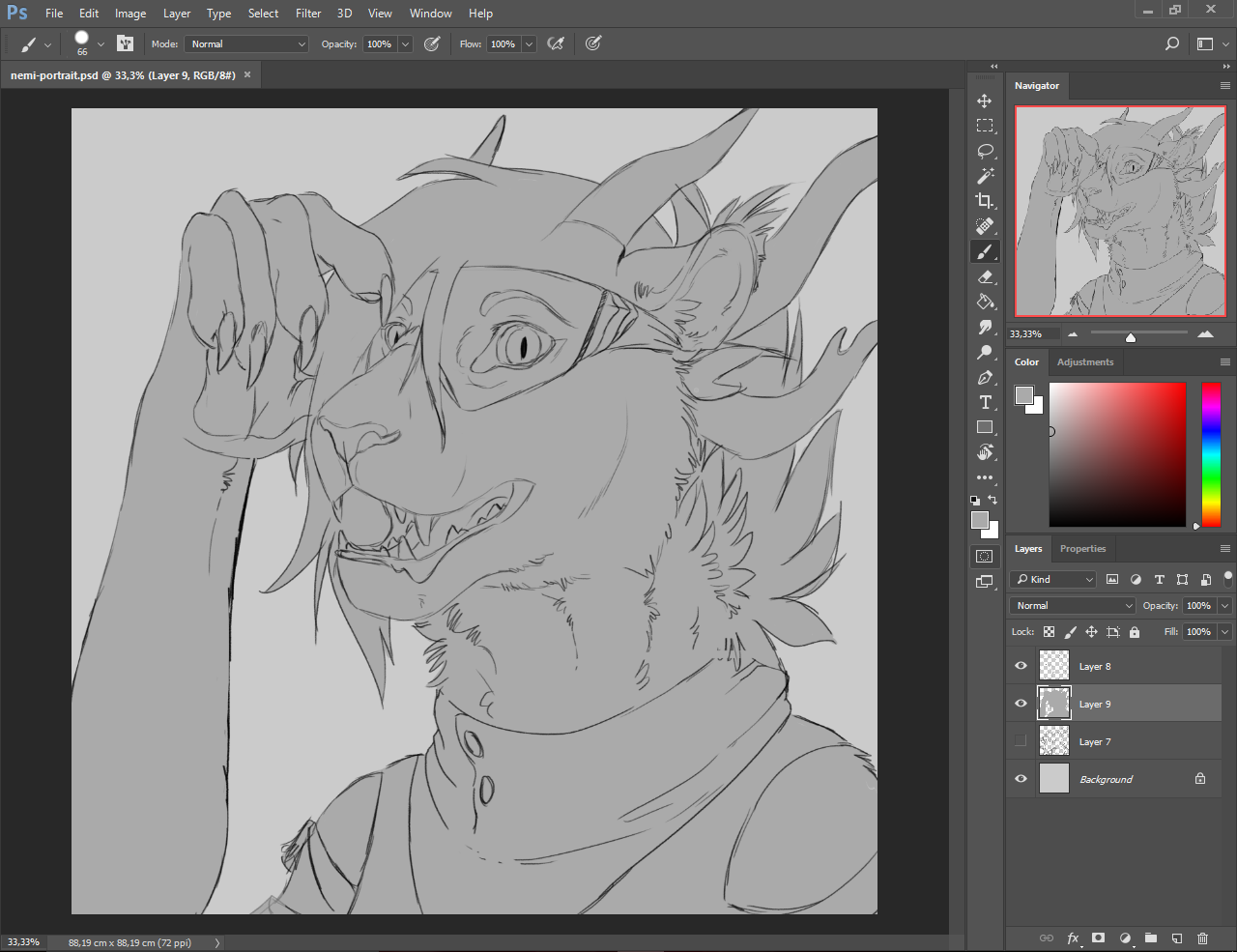Click the rainbow hue slider strip

click(1211, 454)
